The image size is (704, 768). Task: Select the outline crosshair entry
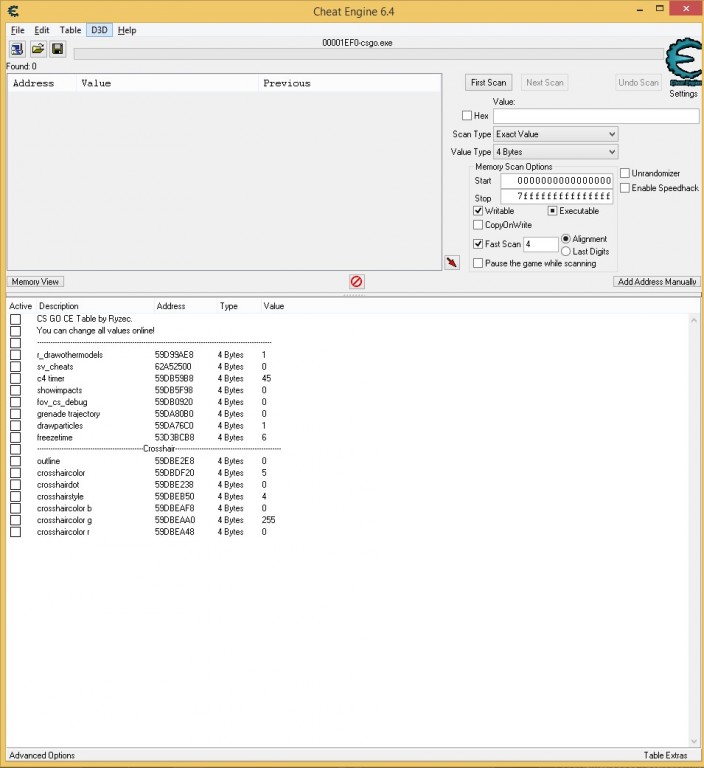tap(49, 461)
